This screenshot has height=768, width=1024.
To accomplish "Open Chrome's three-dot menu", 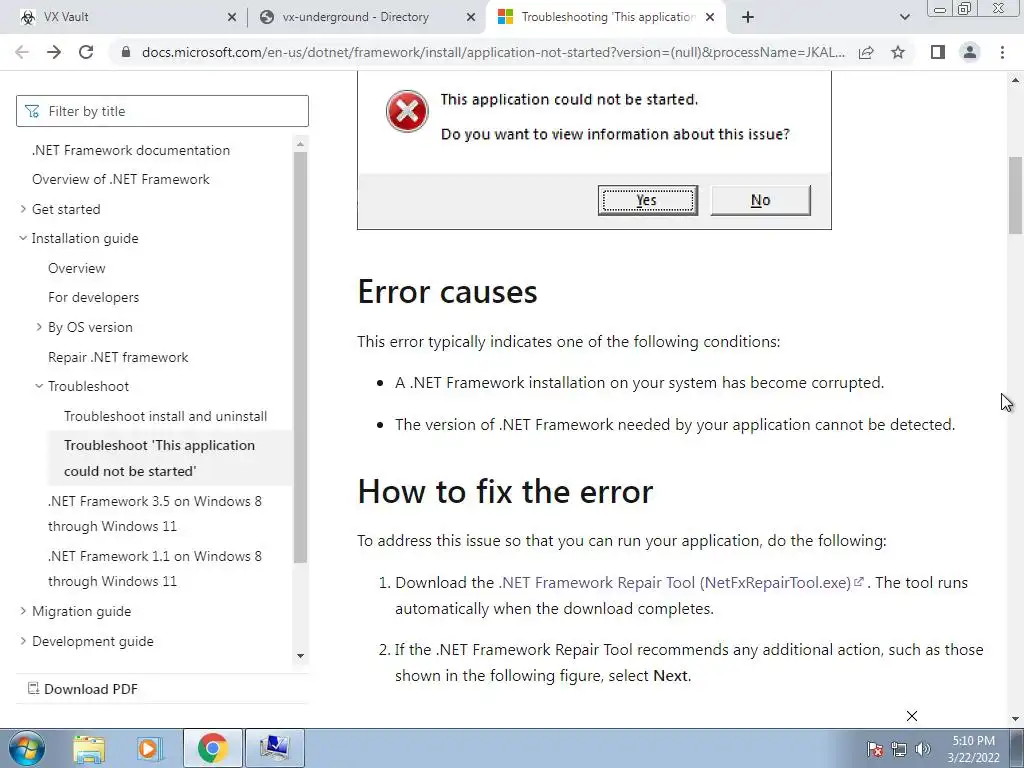I will pos(1002,52).
